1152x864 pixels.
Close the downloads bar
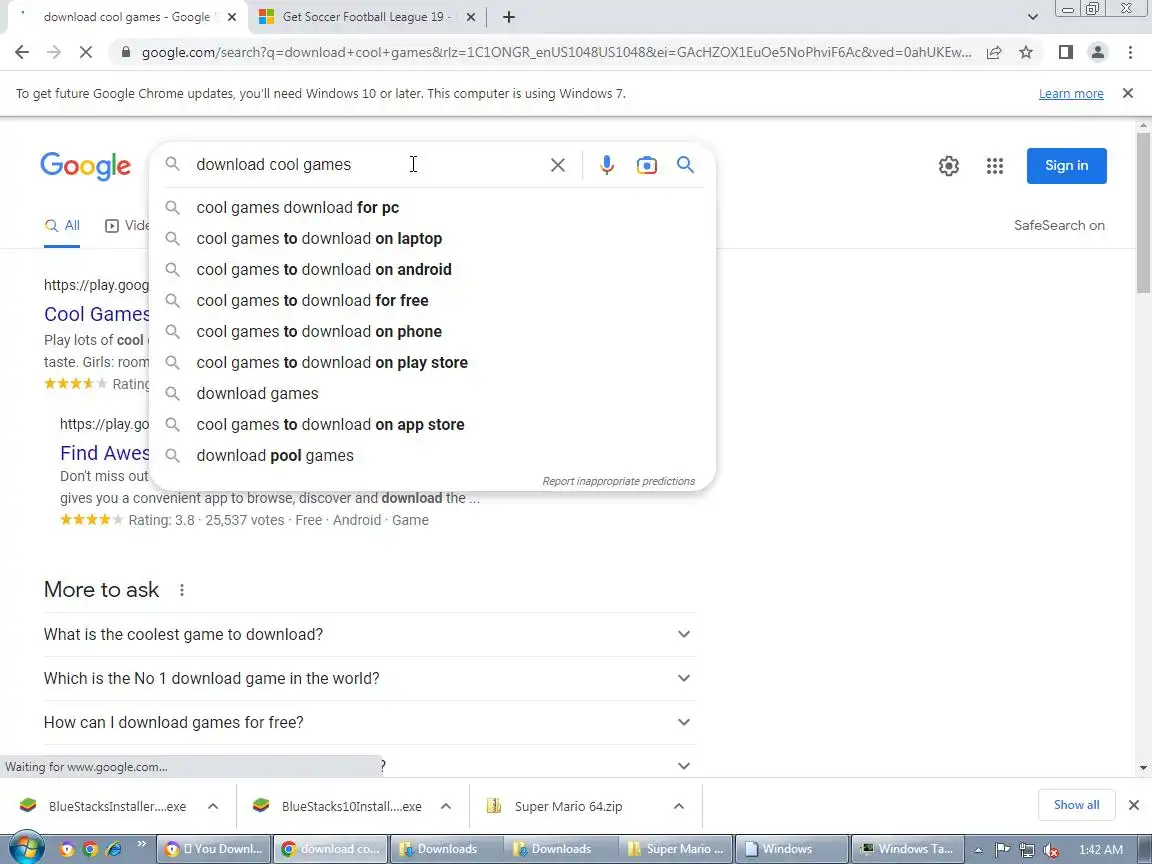click(1134, 805)
